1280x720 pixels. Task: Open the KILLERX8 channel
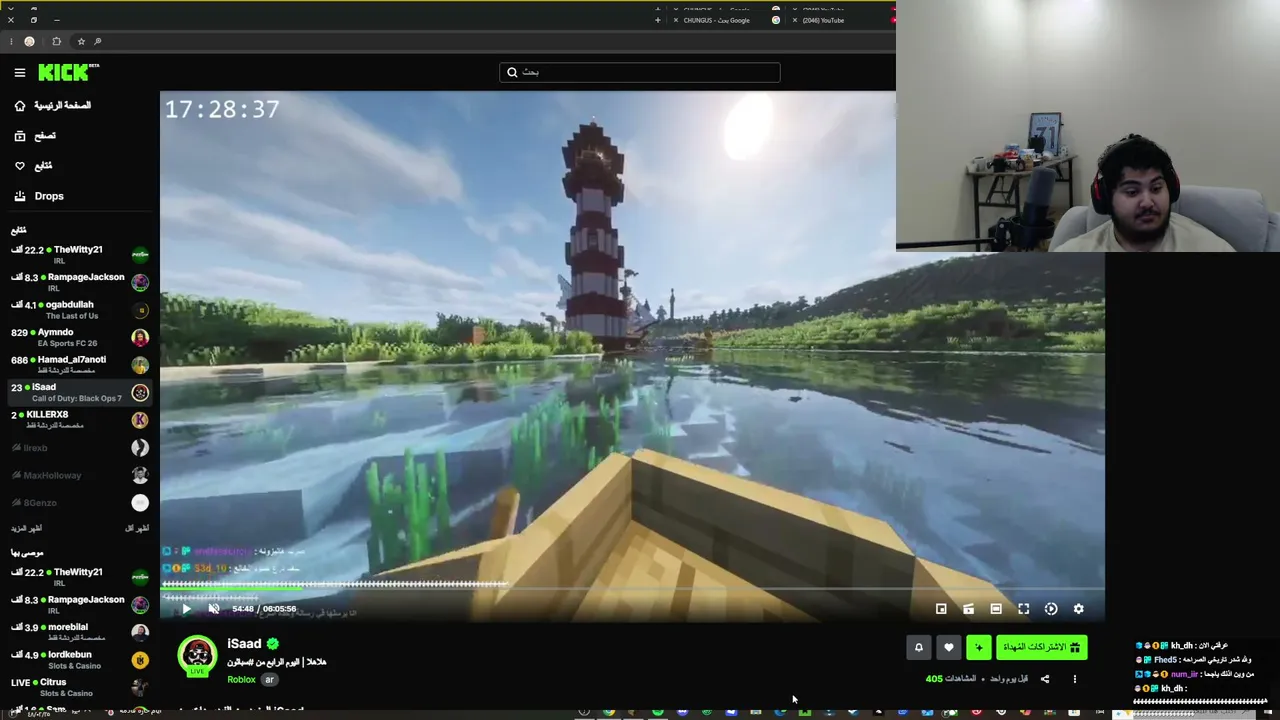click(x=78, y=419)
